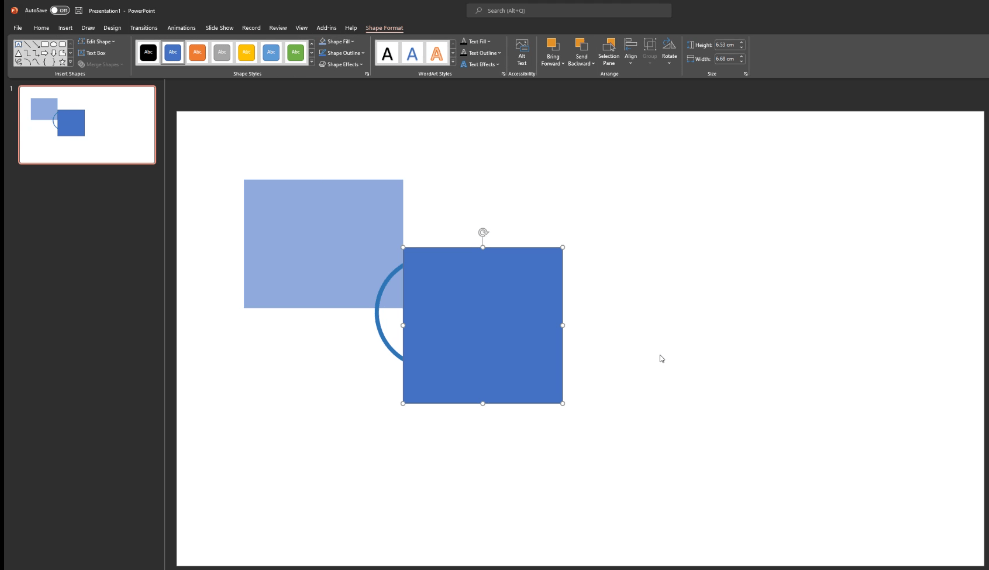989x570 pixels.
Task: Select the Text Box shape in the shapes gallery
Action: click(18, 44)
